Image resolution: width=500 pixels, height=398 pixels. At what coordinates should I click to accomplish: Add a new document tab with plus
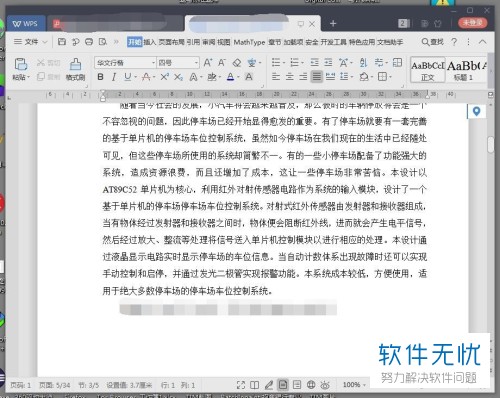pos(333,23)
